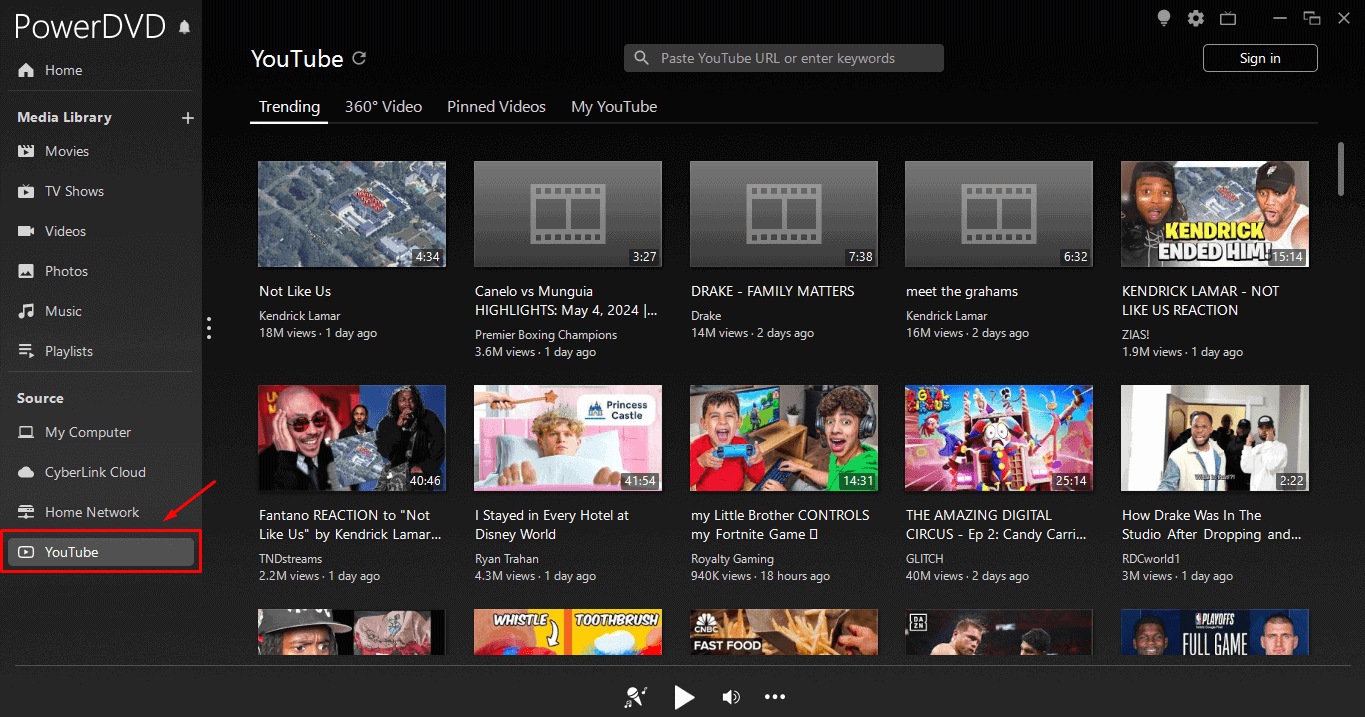Add a folder to the Media Library

tap(187, 117)
